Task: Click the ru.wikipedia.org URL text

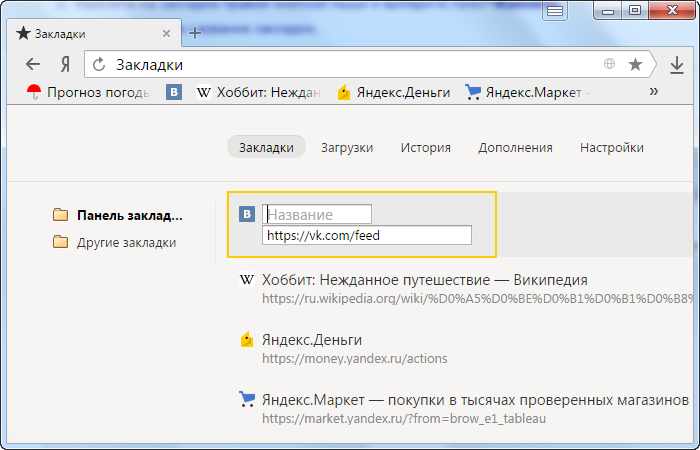Action: click(477, 299)
